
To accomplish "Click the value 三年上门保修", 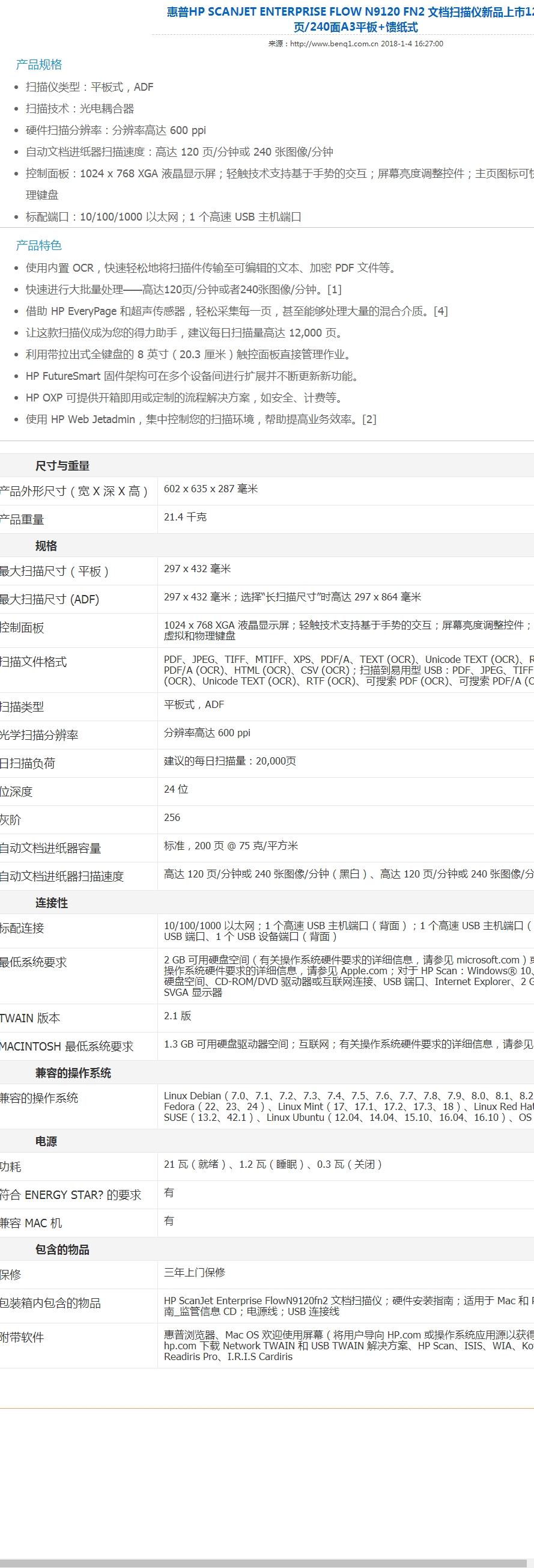I will [195, 1272].
